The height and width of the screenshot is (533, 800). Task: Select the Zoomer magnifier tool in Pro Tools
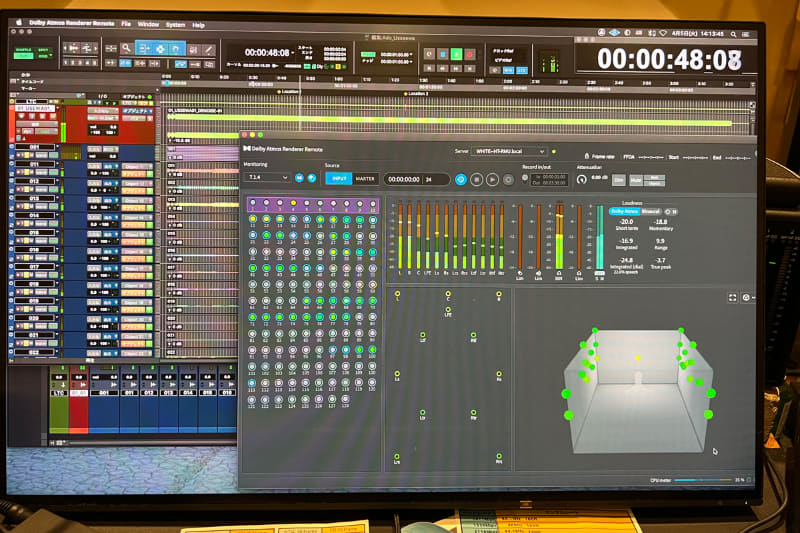coord(126,49)
